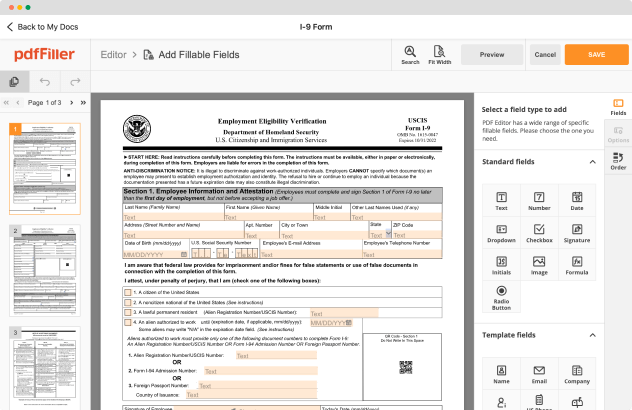632x410 pixels.
Task: Check 'An alien authorized to work' box
Action: pos(128,323)
